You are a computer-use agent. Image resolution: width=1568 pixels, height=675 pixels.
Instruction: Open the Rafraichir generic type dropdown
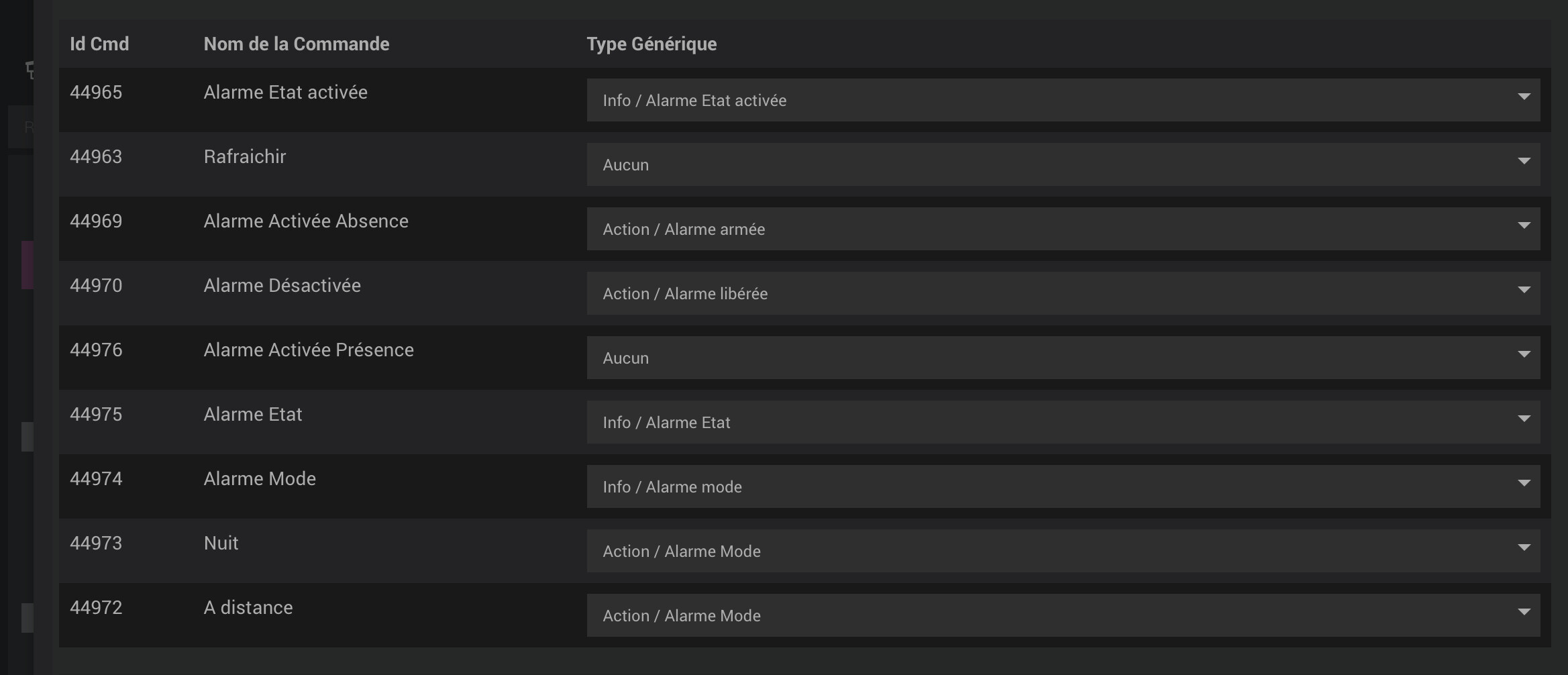pyautogui.click(x=1063, y=164)
